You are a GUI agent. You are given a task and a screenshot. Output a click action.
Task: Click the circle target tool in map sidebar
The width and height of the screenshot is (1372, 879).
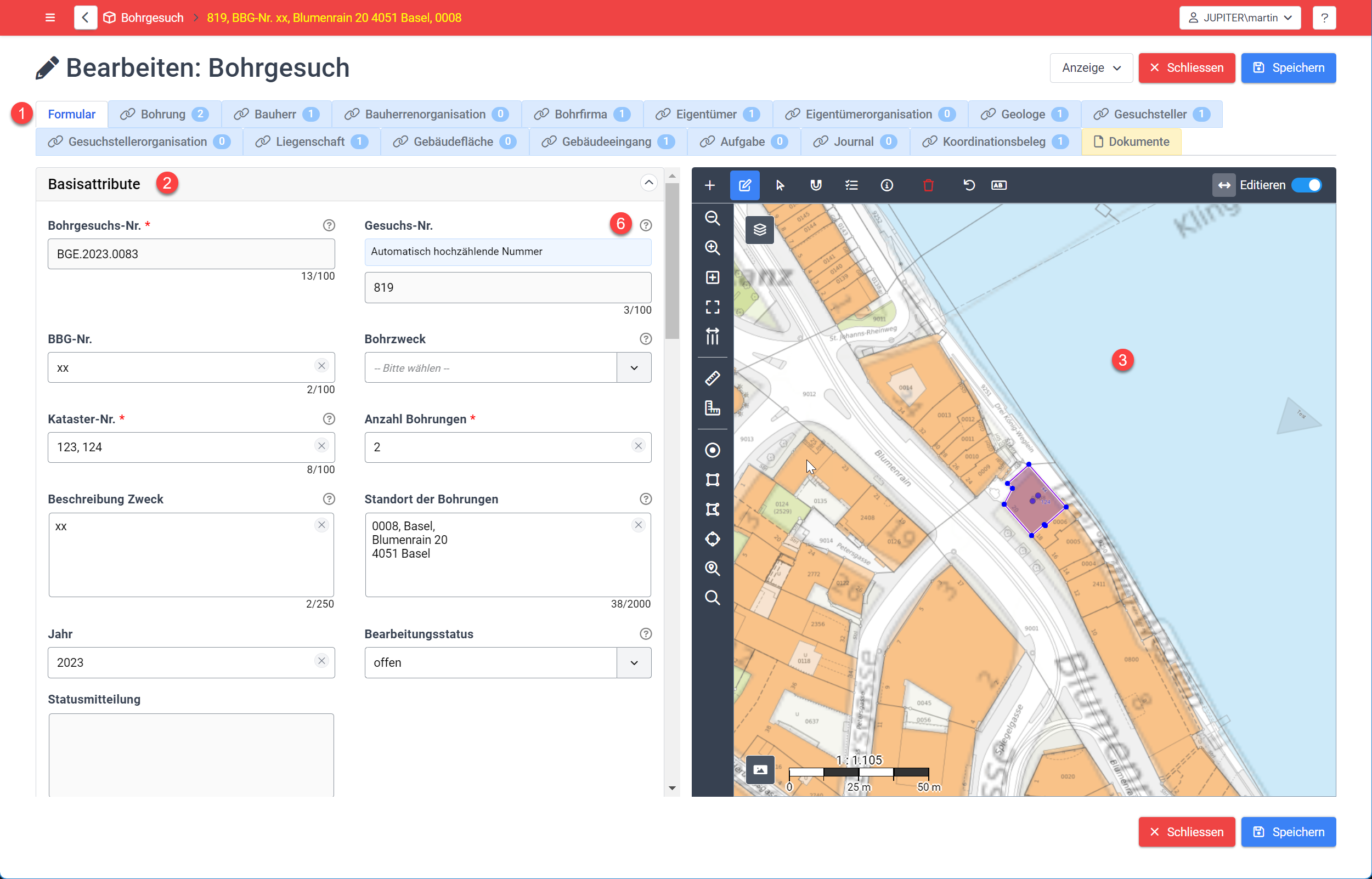tap(712, 450)
